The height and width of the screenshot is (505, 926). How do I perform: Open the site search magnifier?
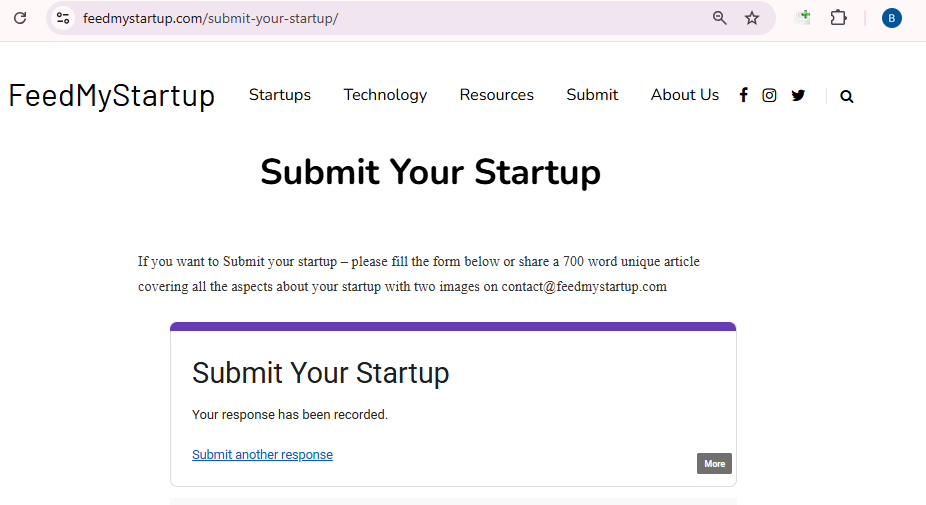point(847,97)
